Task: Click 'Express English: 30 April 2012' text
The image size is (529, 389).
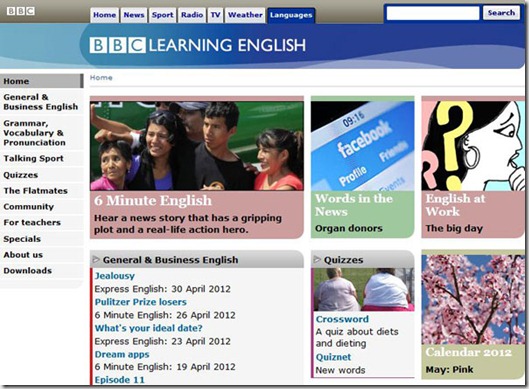Action: tap(163, 289)
